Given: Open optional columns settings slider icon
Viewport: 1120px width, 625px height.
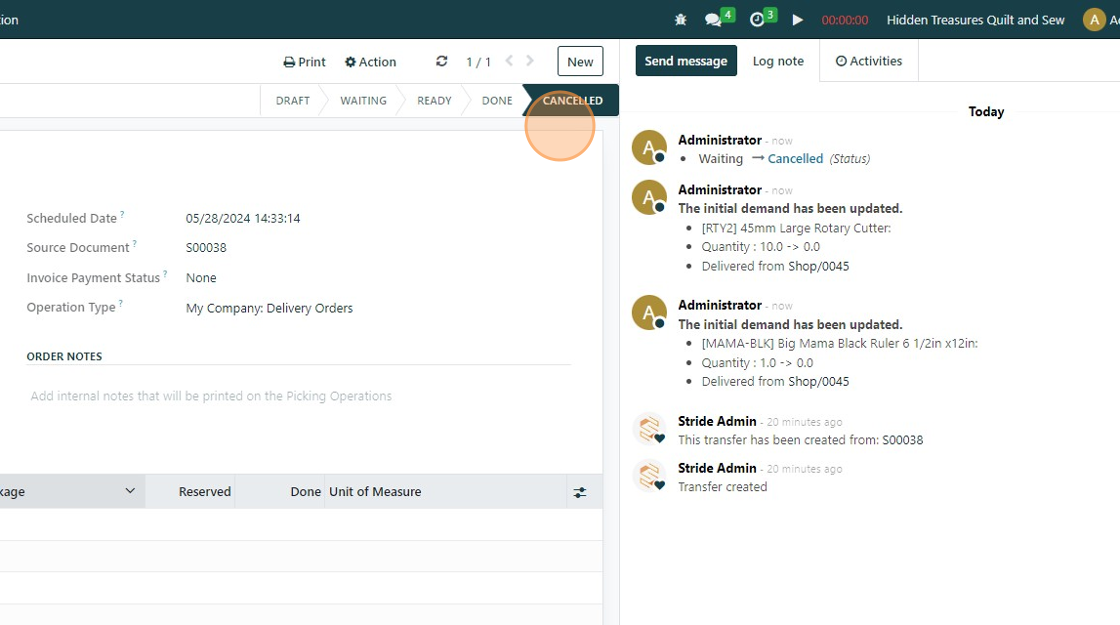Looking at the screenshot, I should [580, 492].
